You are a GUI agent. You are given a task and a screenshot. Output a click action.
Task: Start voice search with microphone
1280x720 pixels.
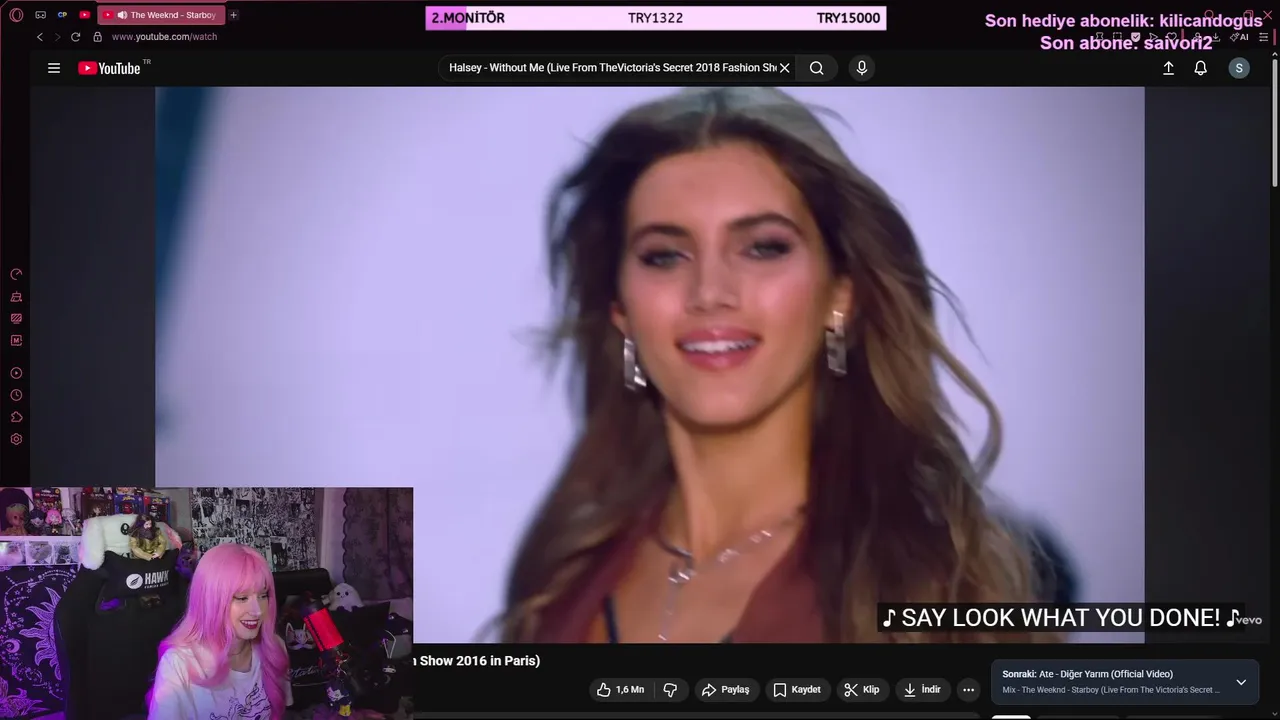[x=862, y=68]
